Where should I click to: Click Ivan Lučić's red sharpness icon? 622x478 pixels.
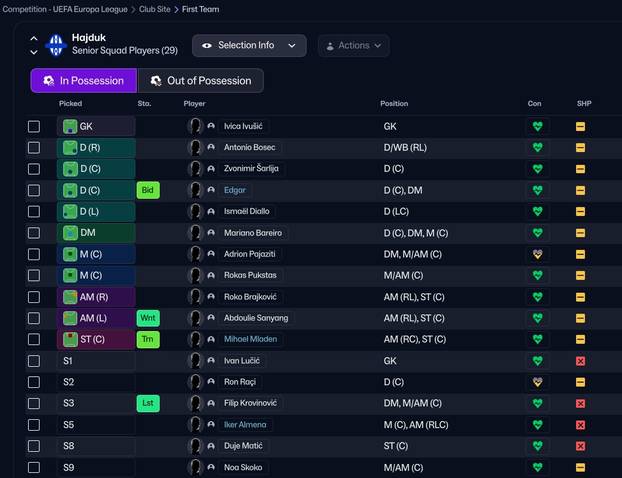[580, 361]
